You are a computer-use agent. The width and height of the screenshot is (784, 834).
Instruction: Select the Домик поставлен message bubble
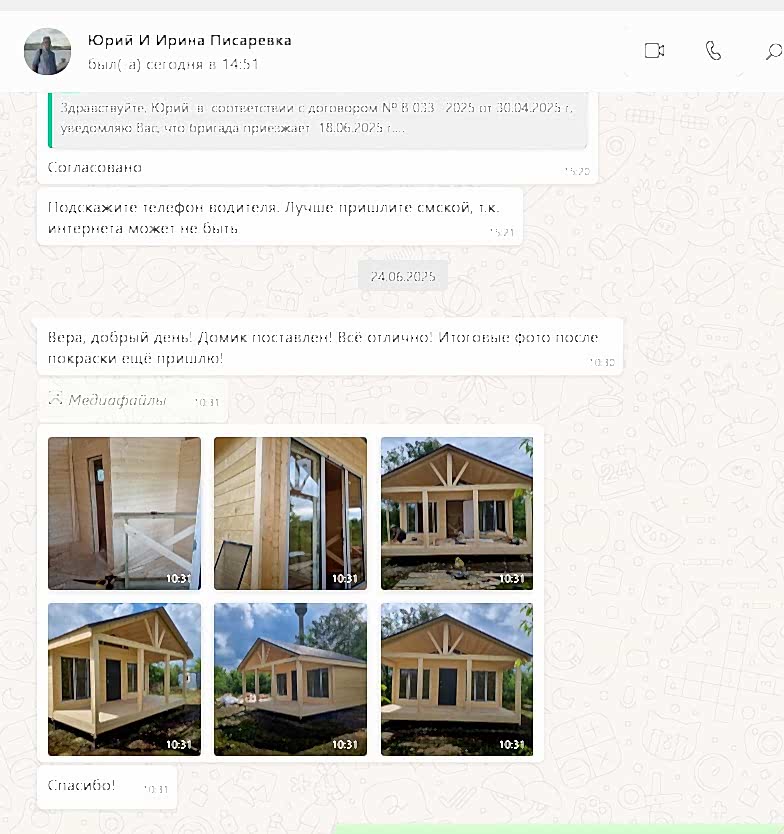330,347
